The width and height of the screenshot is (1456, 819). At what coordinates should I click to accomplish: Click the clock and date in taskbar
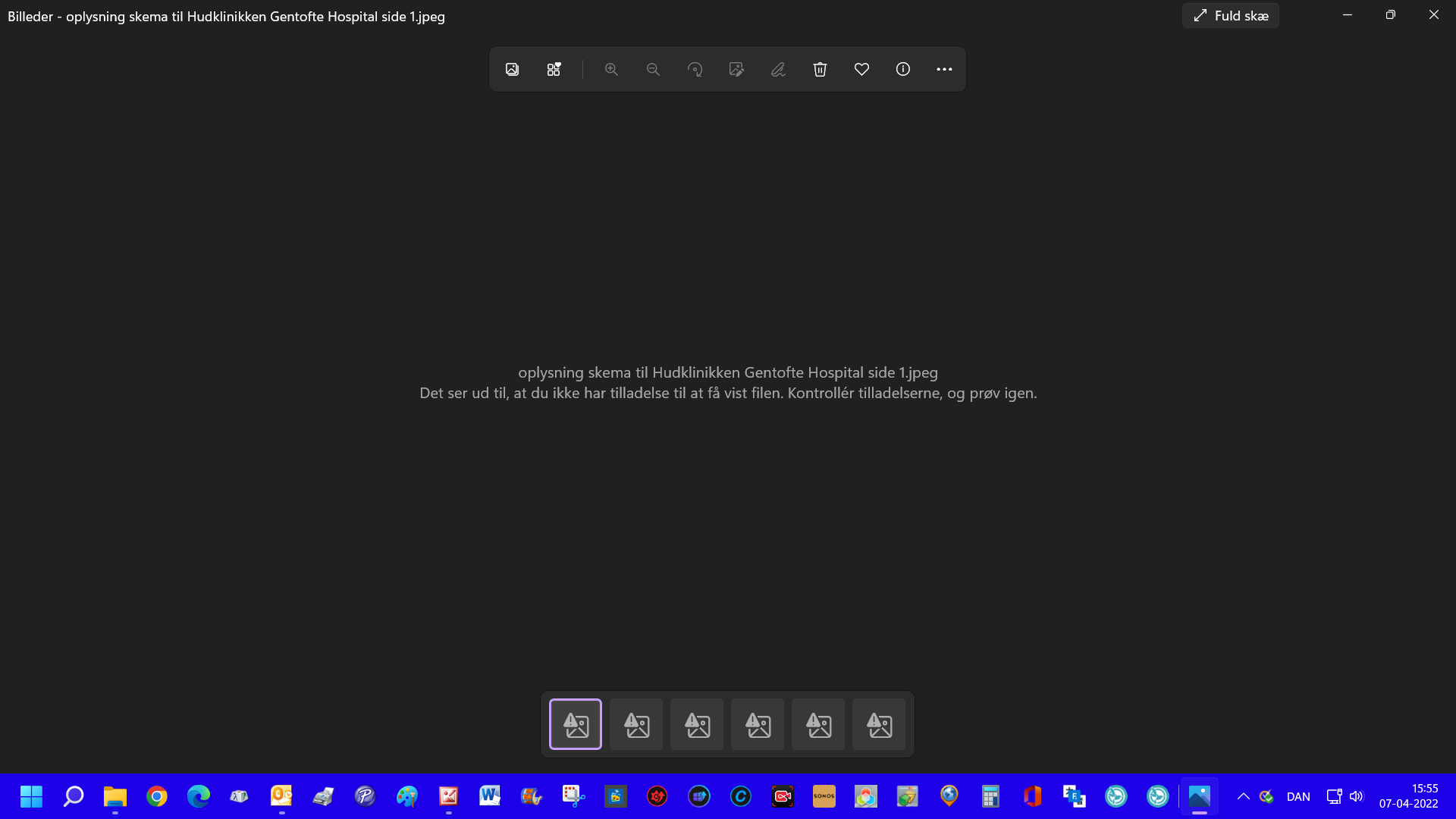pyautogui.click(x=1408, y=796)
